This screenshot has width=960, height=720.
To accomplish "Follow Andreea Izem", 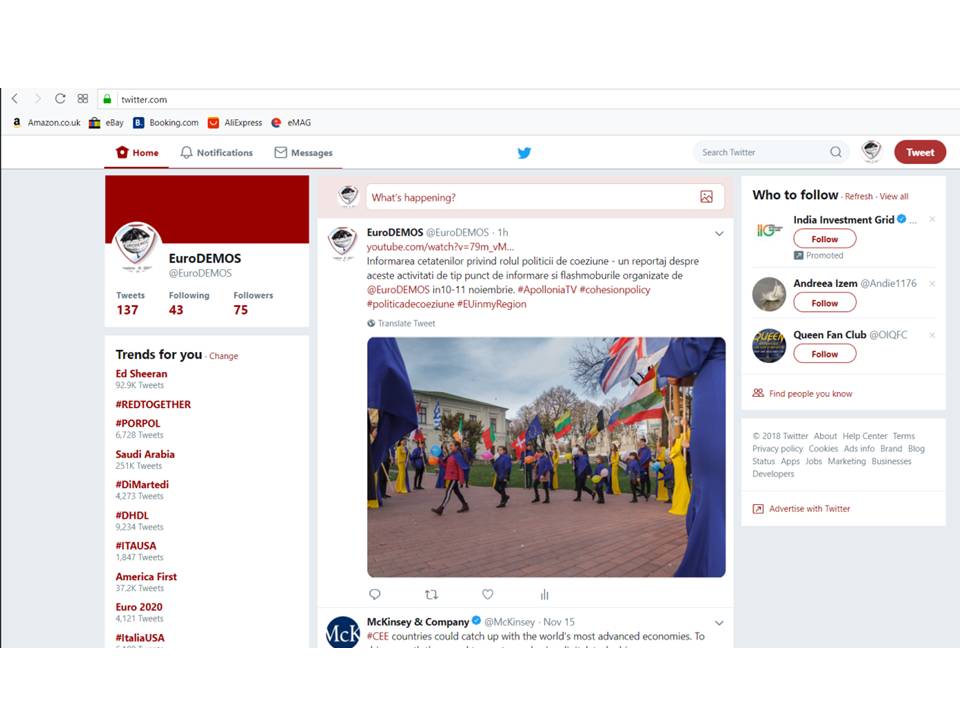I will 825,302.
